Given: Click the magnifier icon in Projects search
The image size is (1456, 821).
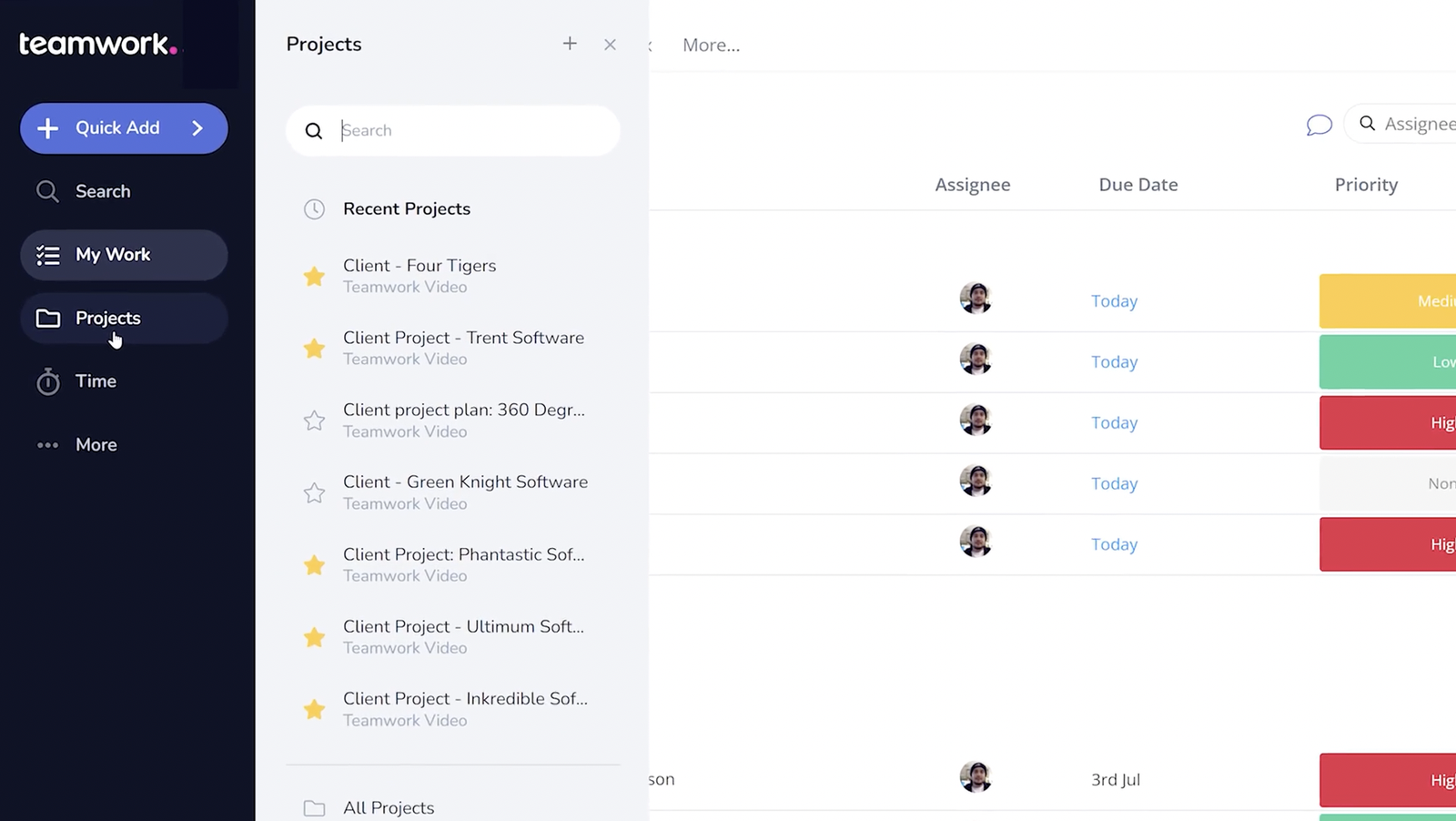Looking at the screenshot, I should tap(314, 131).
